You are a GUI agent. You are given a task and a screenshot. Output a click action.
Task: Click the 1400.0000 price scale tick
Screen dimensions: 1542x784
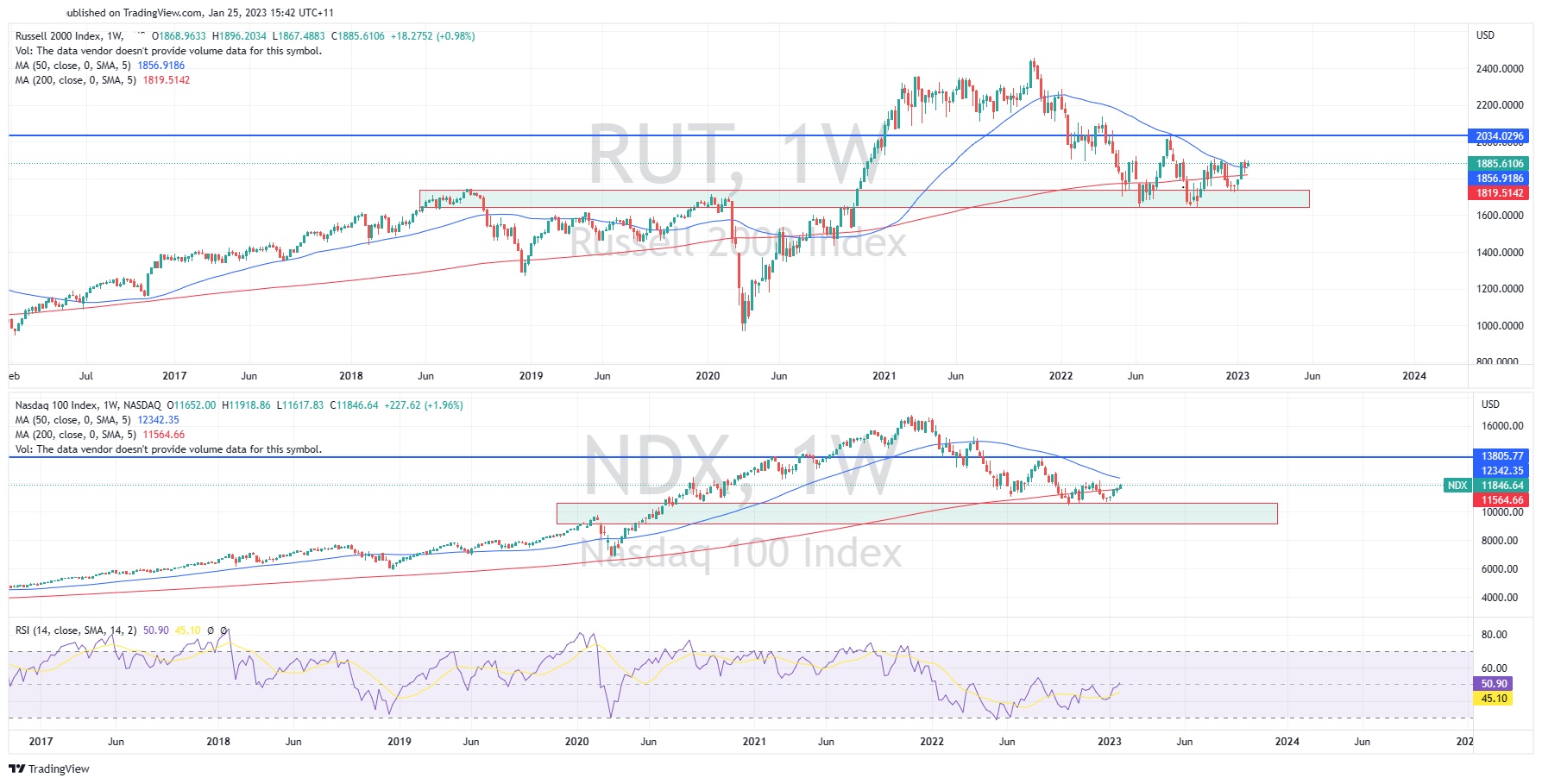tap(1500, 253)
